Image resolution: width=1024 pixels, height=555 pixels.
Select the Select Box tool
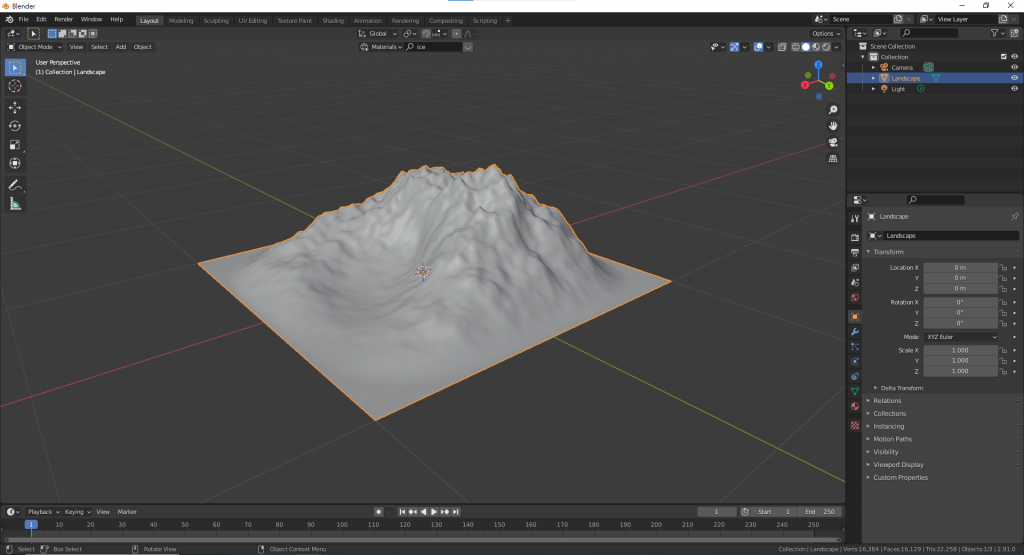pos(15,67)
